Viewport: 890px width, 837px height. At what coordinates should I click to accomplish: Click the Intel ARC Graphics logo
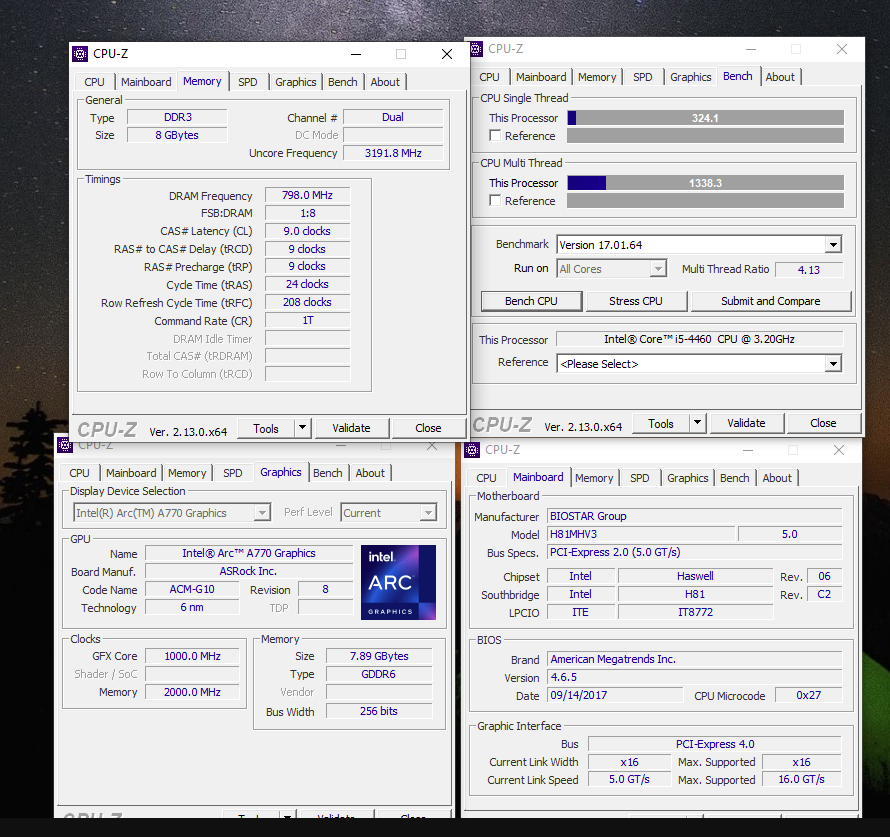tap(398, 582)
